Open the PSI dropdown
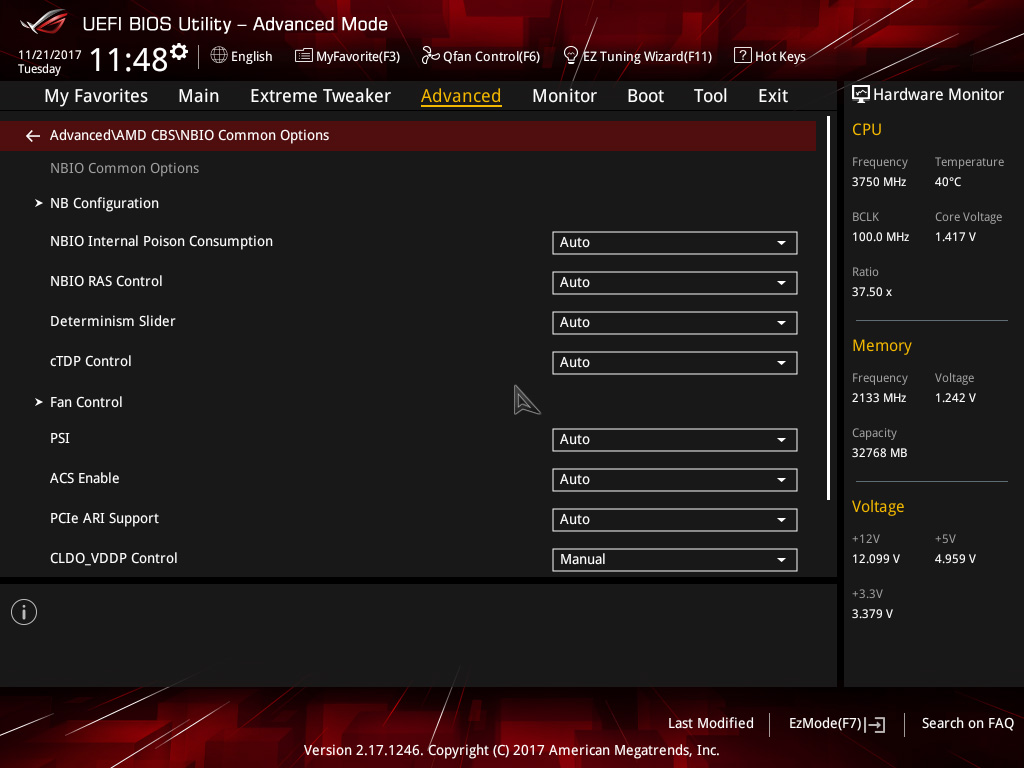The width and height of the screenshot is (1024, 768). coord(675,440)
